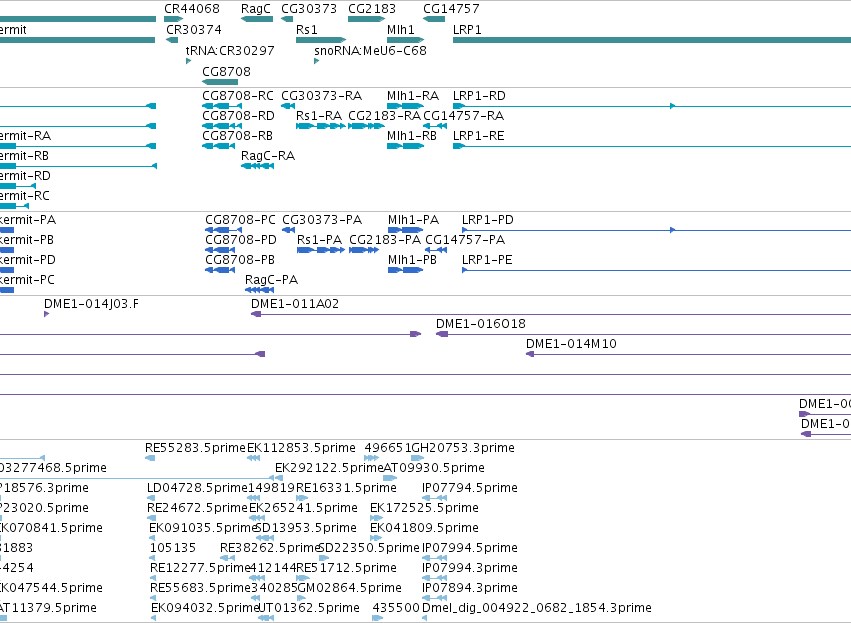This screenshot has width=851, height=623.
Task: Click protein Rs1-PA label
Action: click(320, 240)
